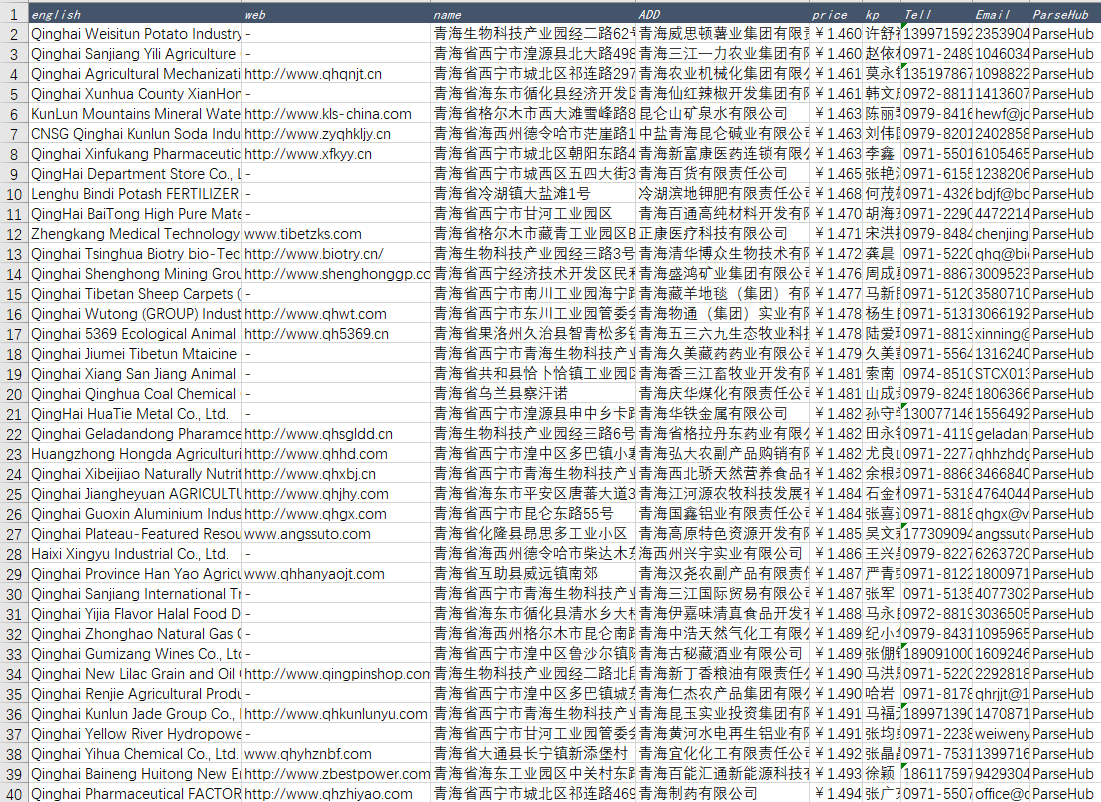Select row 20 via its row number
The width and height of the screenshot is (1101, 802).
click(14, 394)
